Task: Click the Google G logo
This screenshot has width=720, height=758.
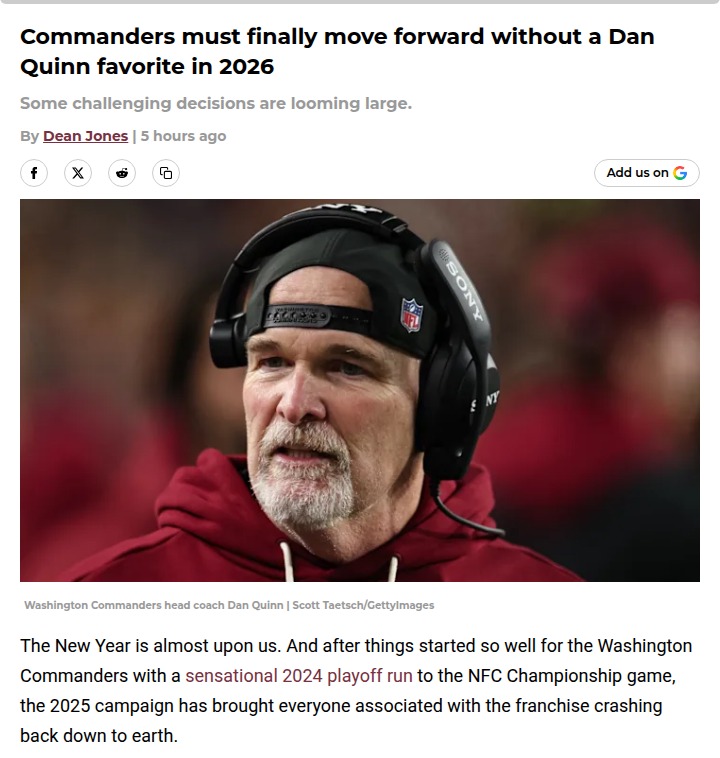Action: click(681, 173)
